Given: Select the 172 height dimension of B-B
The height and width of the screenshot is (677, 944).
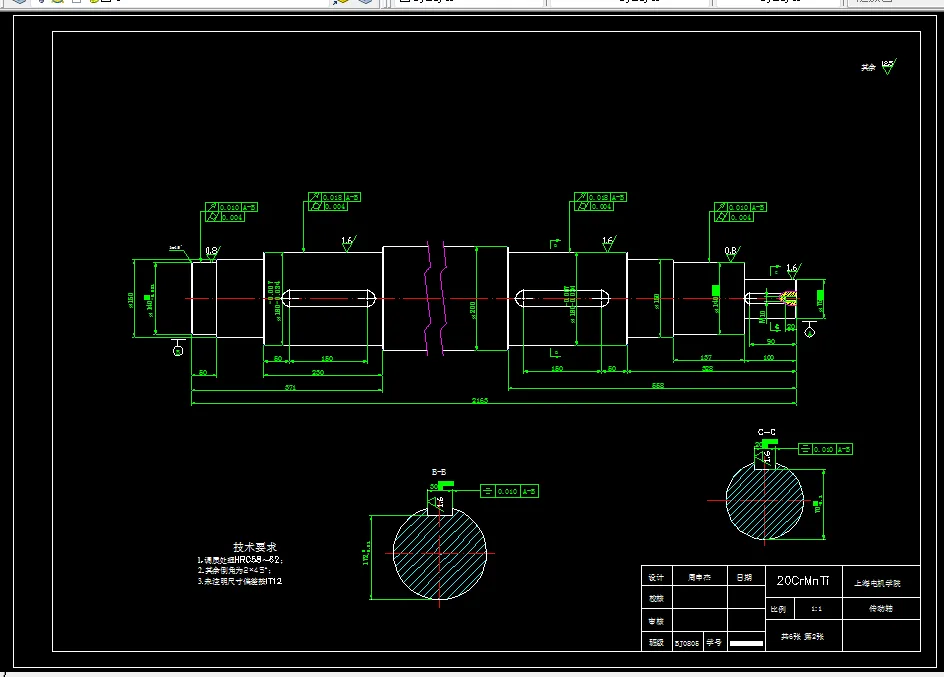Looking at the screenshot, I should click(x=365, y=555).
